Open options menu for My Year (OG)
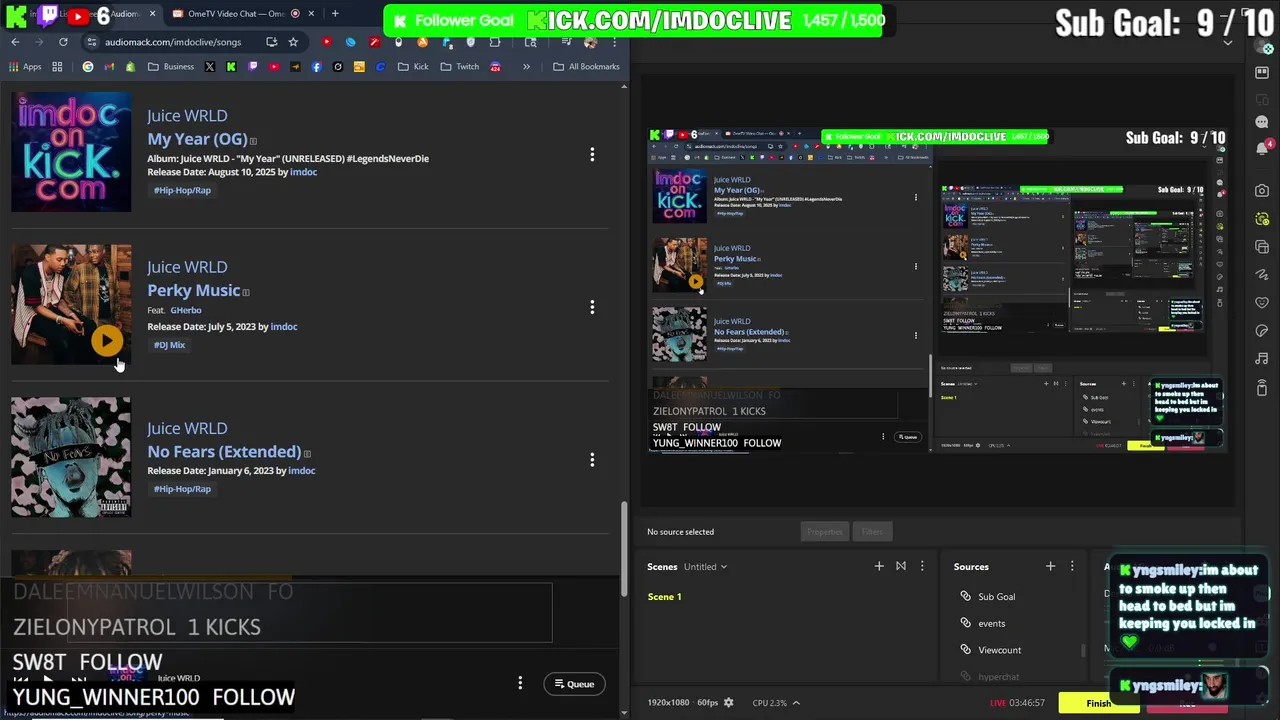Viewport: 1280px width, 720px height. [592, 154]
